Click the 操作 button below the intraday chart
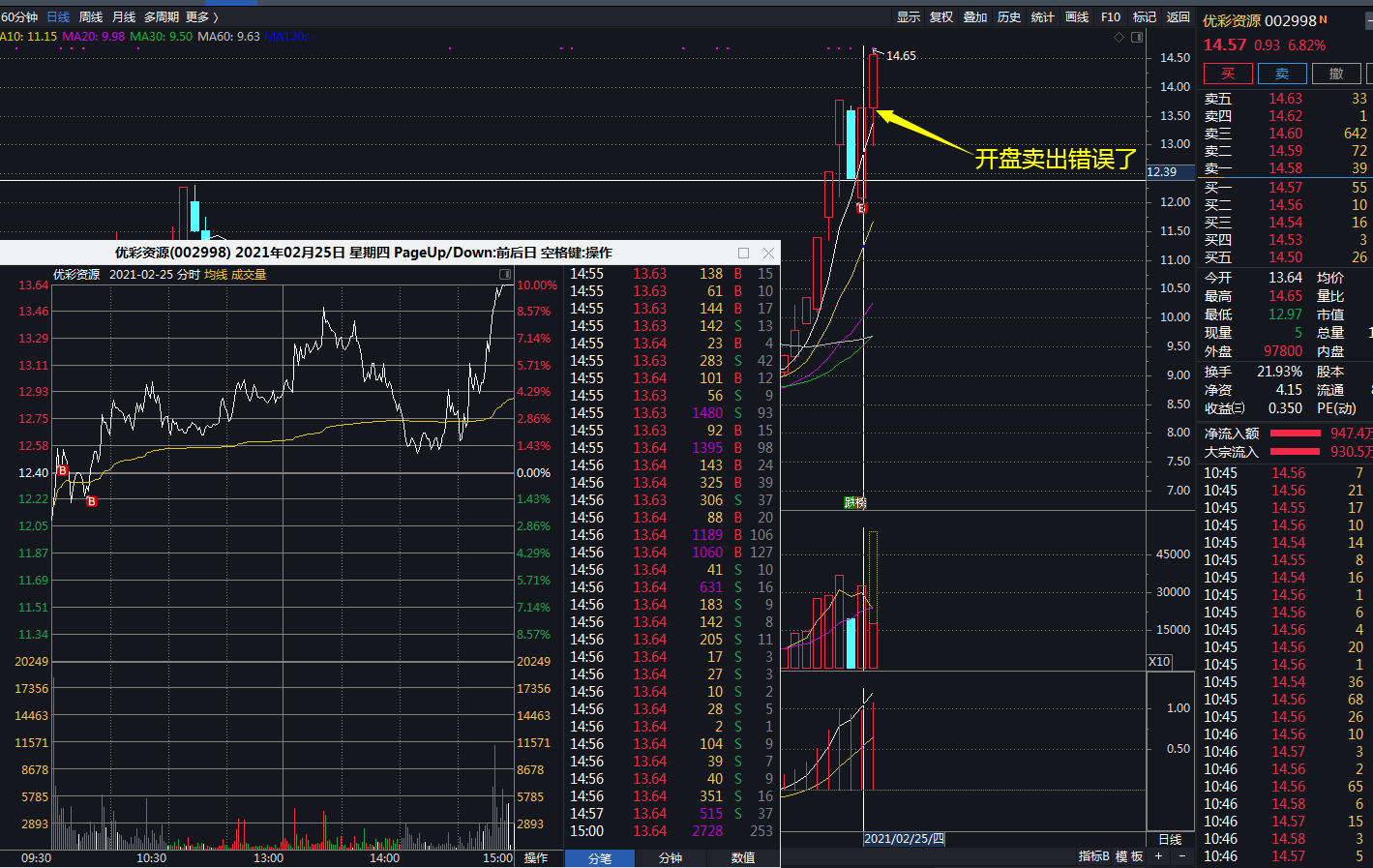Screen dimensions: 1373x868 536,858
